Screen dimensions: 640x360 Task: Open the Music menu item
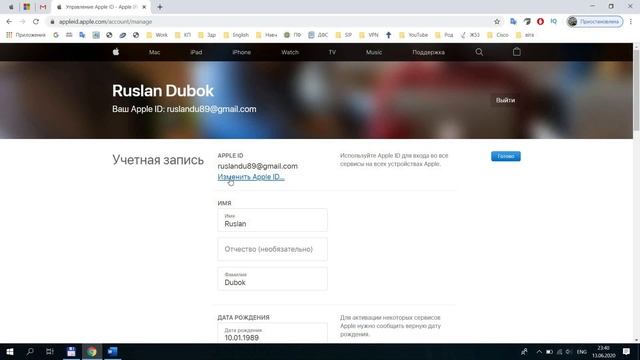tap(374, 52)
